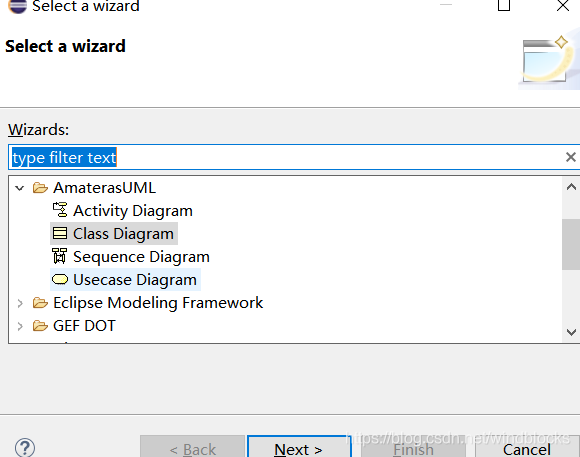Select the Usecase Diagram wizard entry

(125, 279)
